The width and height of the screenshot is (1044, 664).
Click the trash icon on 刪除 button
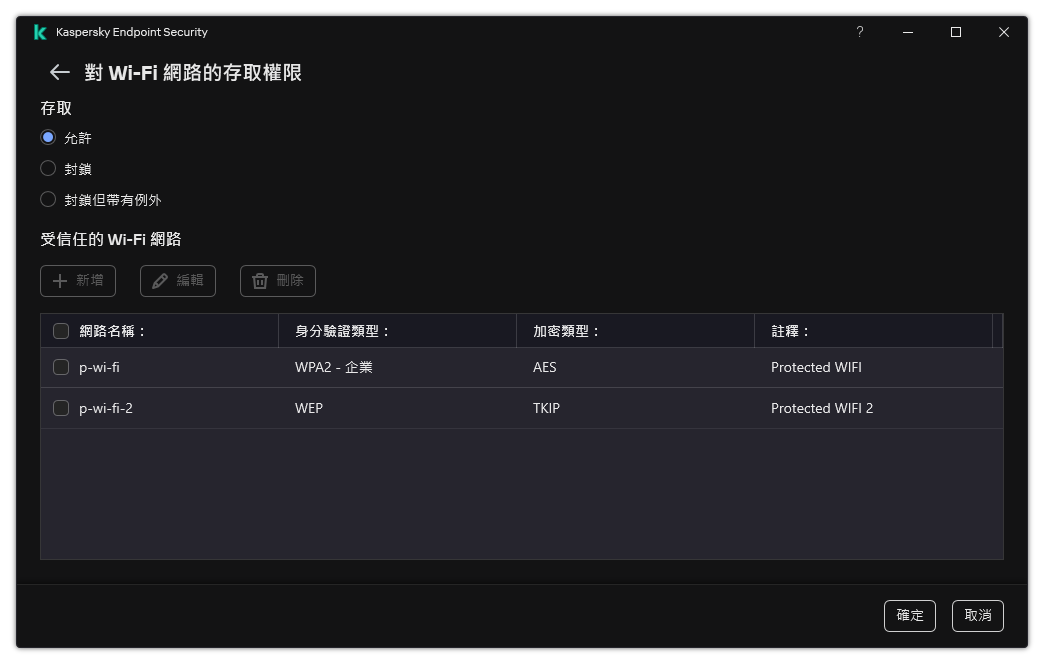[x=262, y=281]
